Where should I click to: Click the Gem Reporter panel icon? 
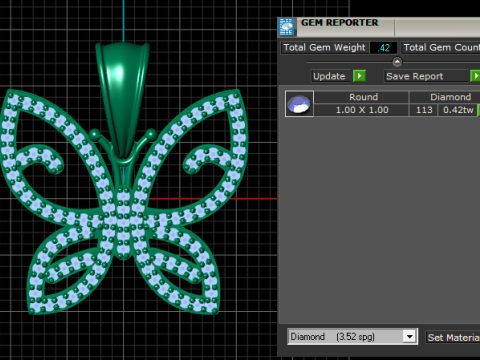pos(287,27)
